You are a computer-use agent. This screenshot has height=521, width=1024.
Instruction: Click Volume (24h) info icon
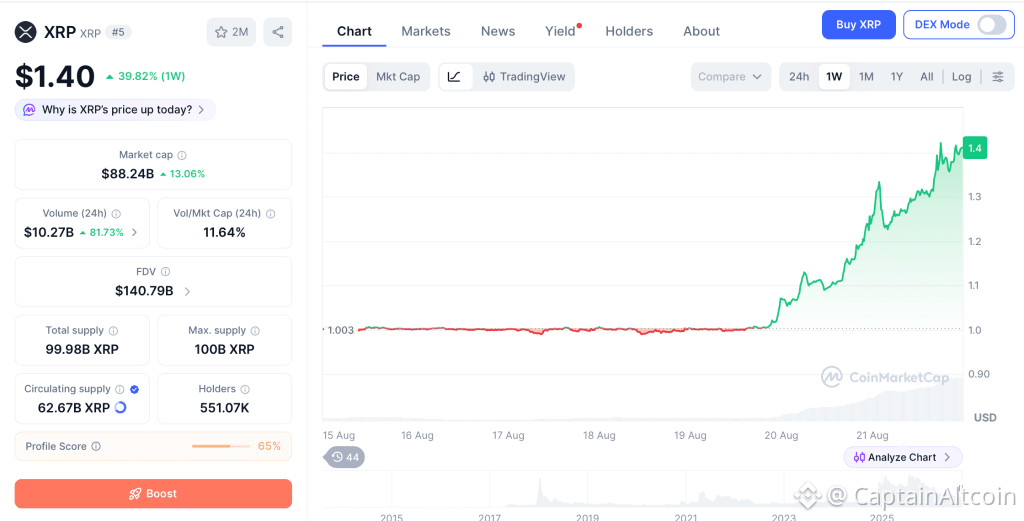(x=116, y=213)
